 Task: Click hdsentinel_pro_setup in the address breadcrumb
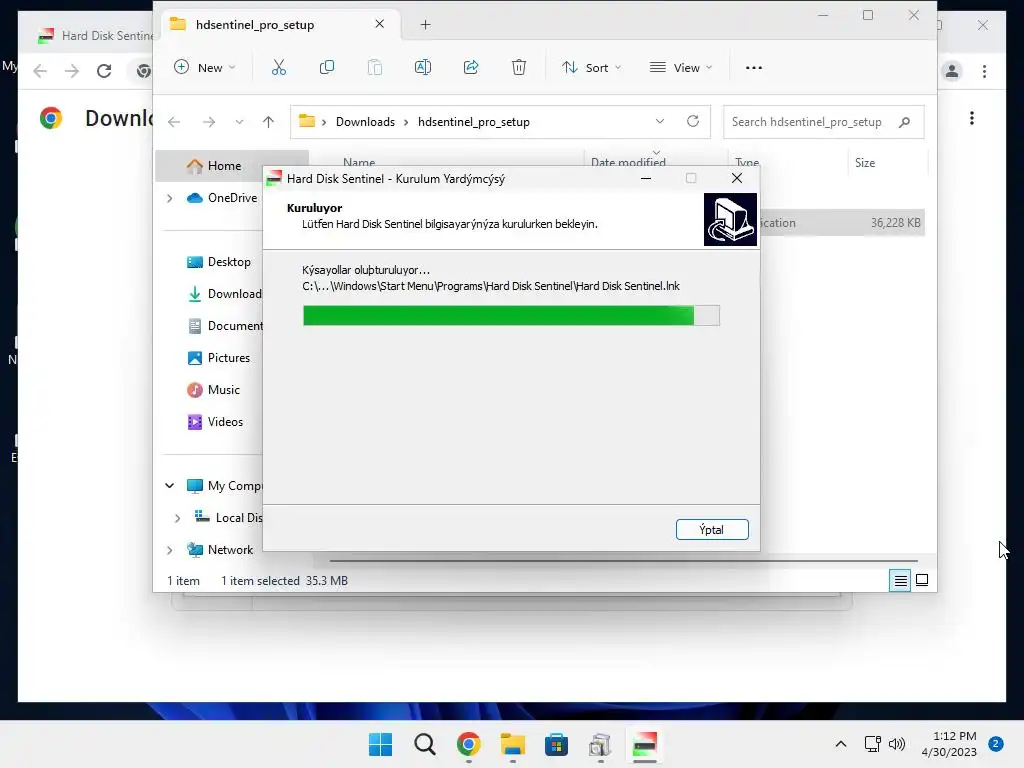click(x=473, y=122)
